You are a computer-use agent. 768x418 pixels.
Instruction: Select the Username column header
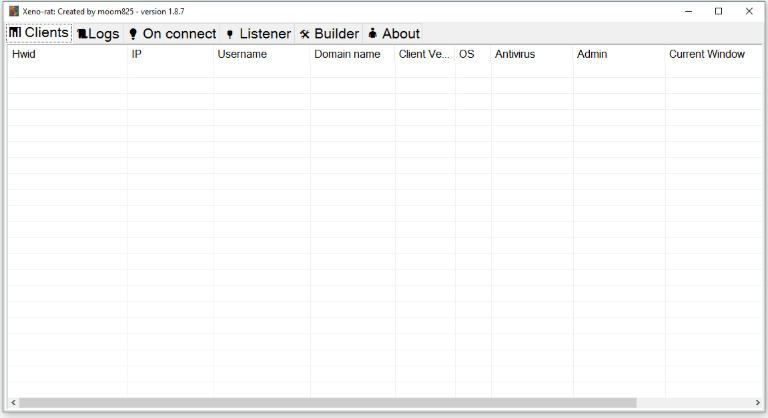(261, 54)
